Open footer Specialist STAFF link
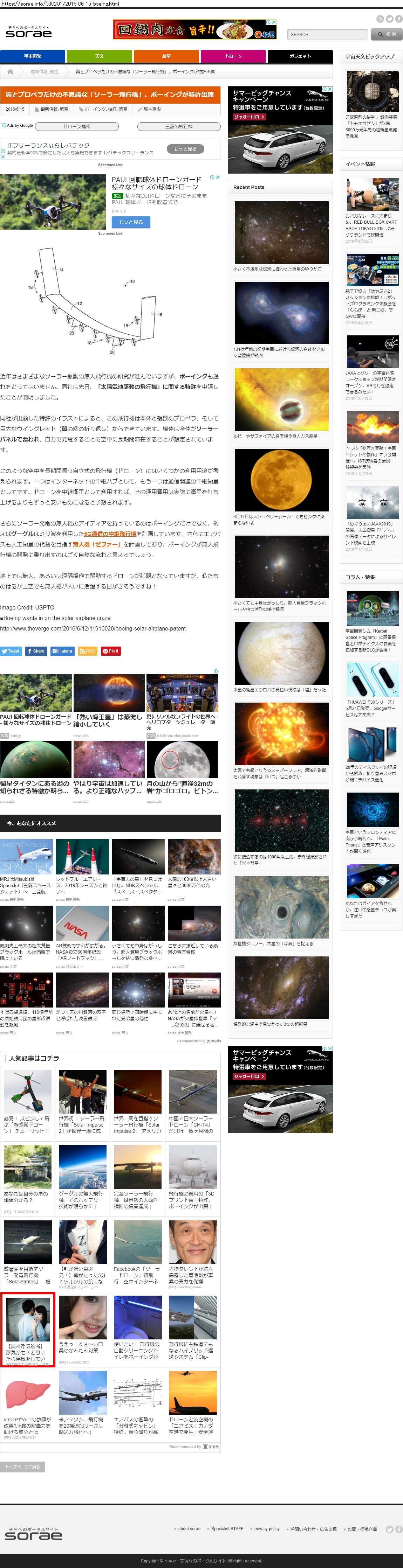 pyautogui.click(x=227, y=1529)
